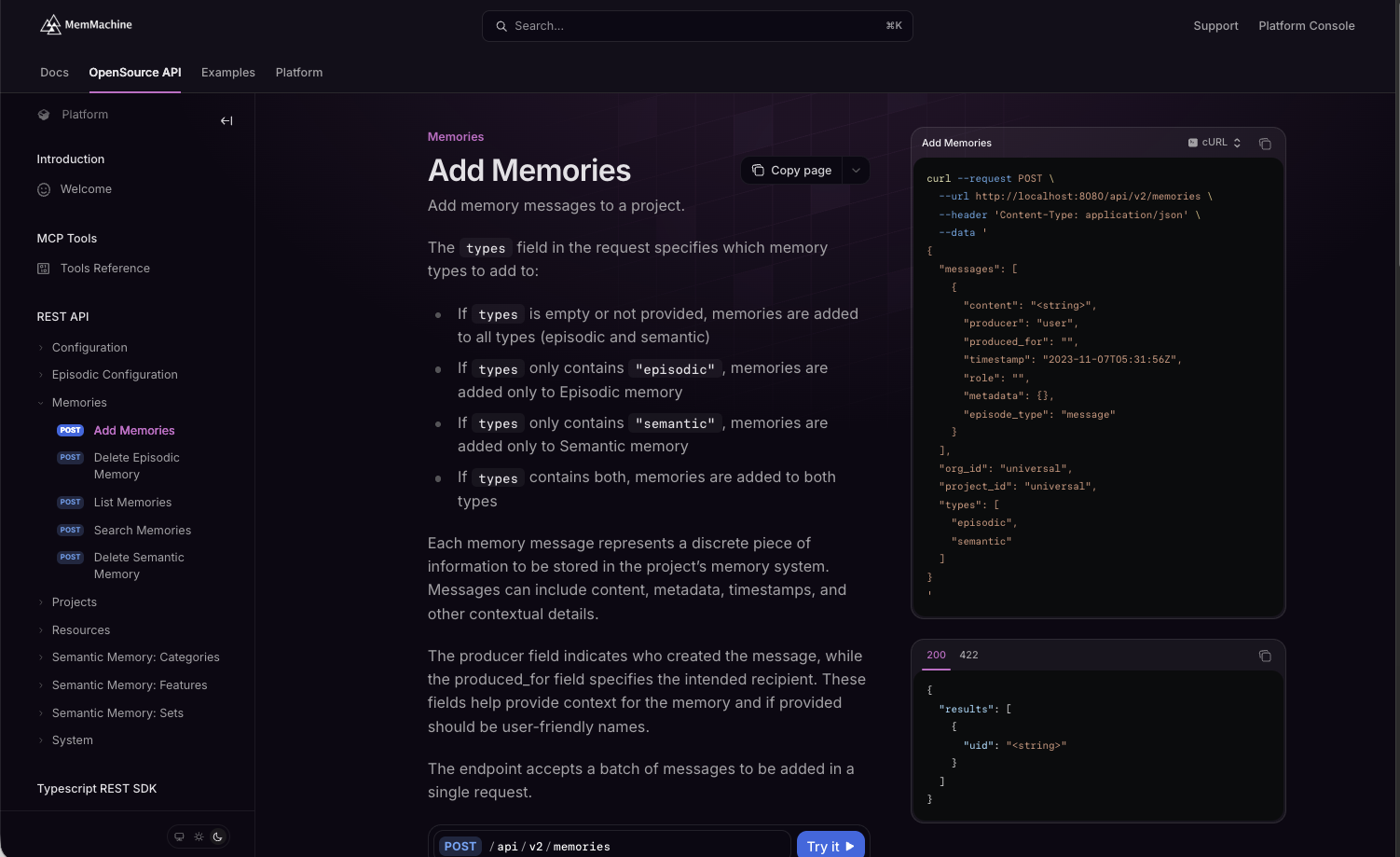
Task: Open the Platform Console link
Action: point(1306,26)
